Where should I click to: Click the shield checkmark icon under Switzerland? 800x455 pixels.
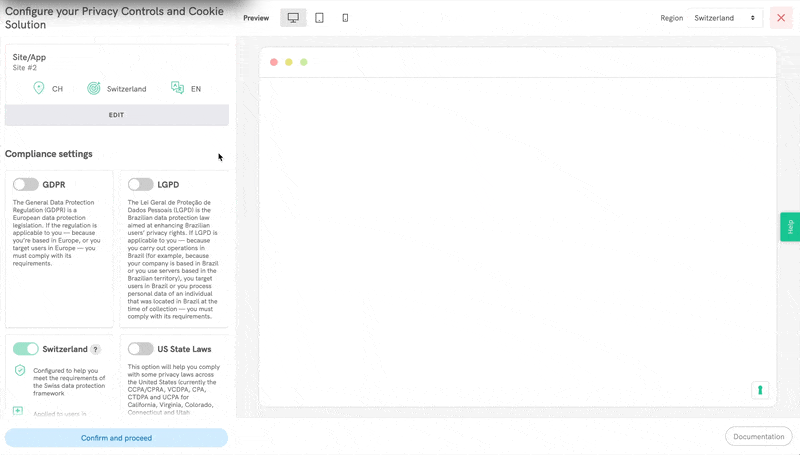point(20,370)
